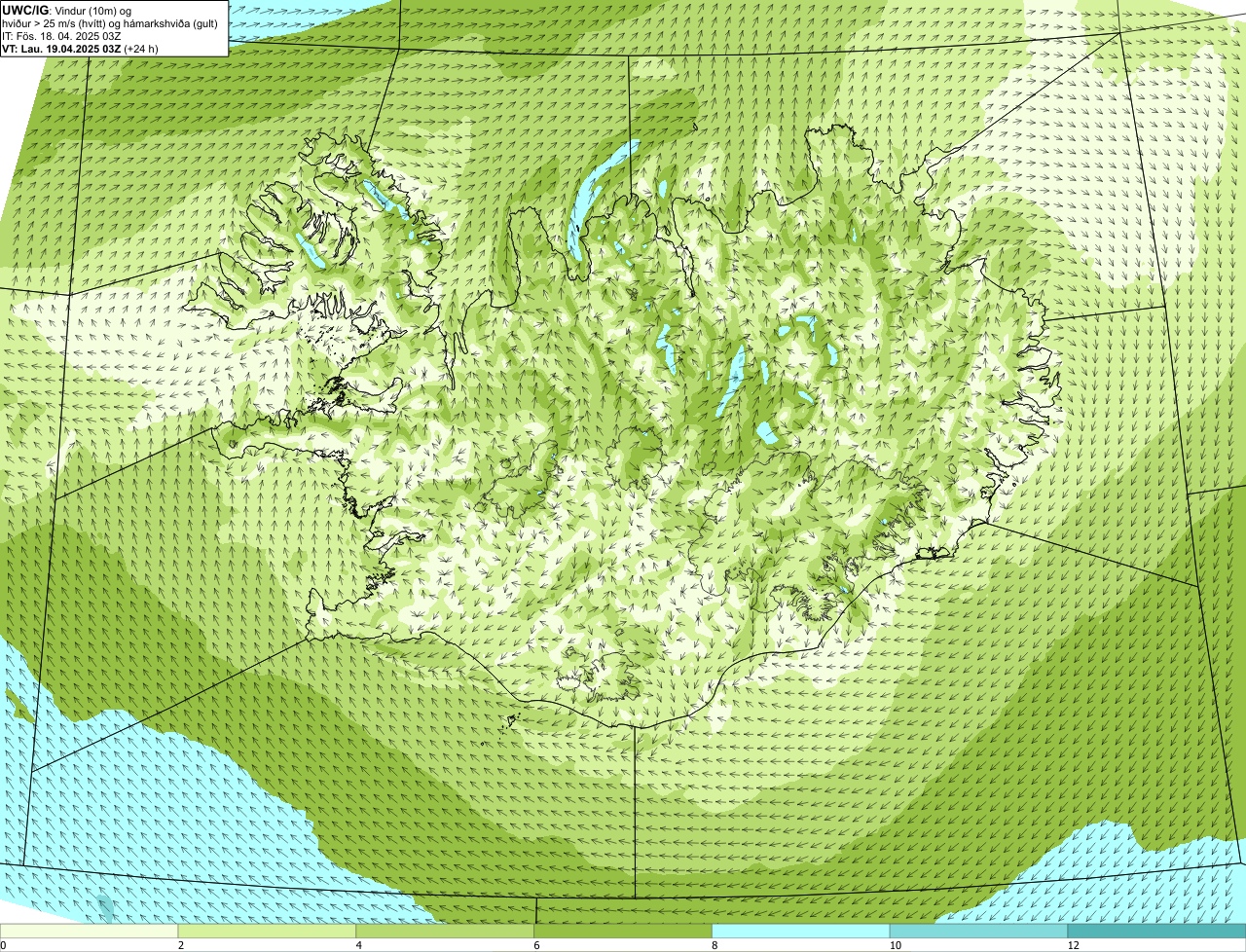
Task: Click the above 12 m/s dark teal swatch
Action: (1157, 931)
